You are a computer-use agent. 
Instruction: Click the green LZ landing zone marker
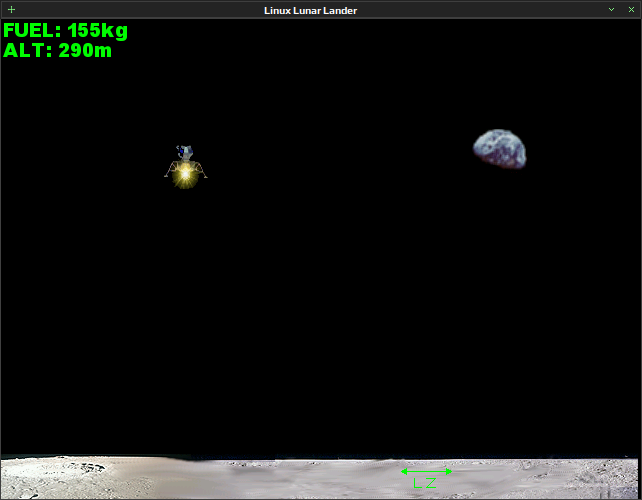[x=426, y=478]
